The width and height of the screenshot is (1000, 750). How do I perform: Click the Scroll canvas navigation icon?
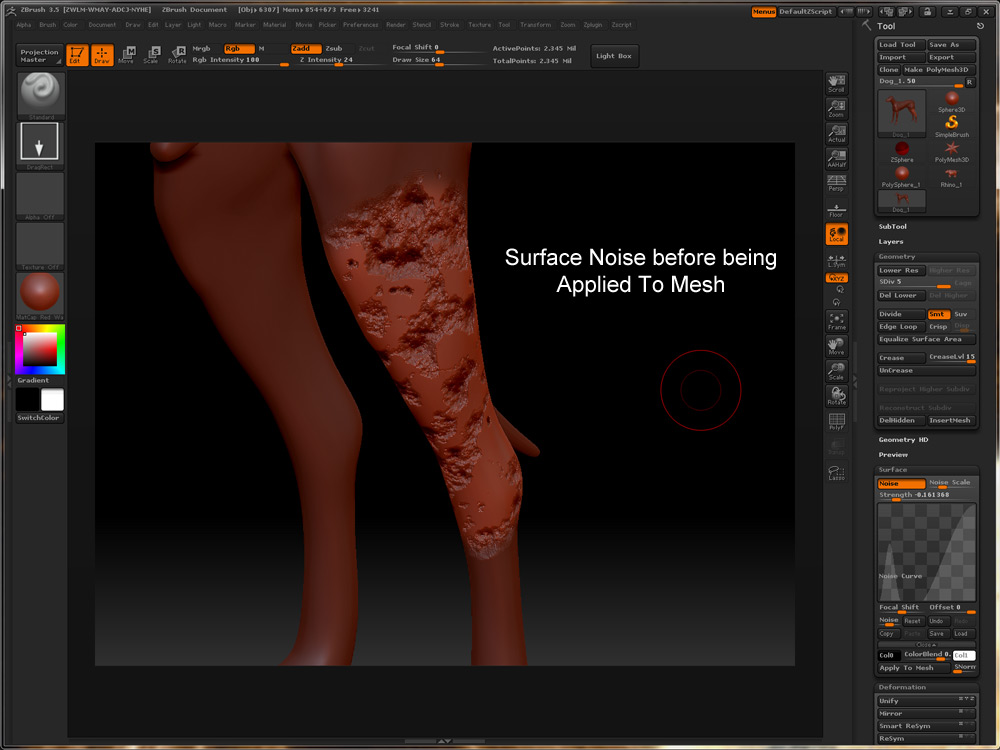tap(836, 83)
